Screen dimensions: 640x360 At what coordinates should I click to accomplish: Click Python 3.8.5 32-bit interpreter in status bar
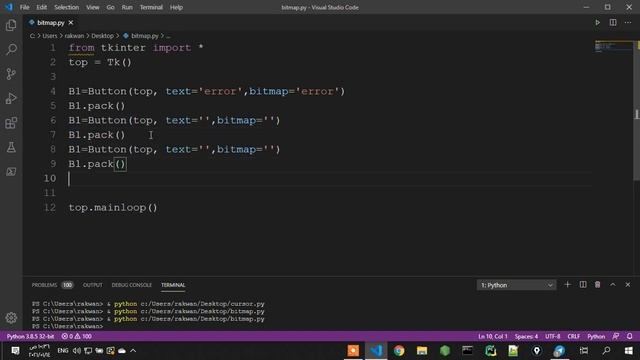[x=30, y=336]
